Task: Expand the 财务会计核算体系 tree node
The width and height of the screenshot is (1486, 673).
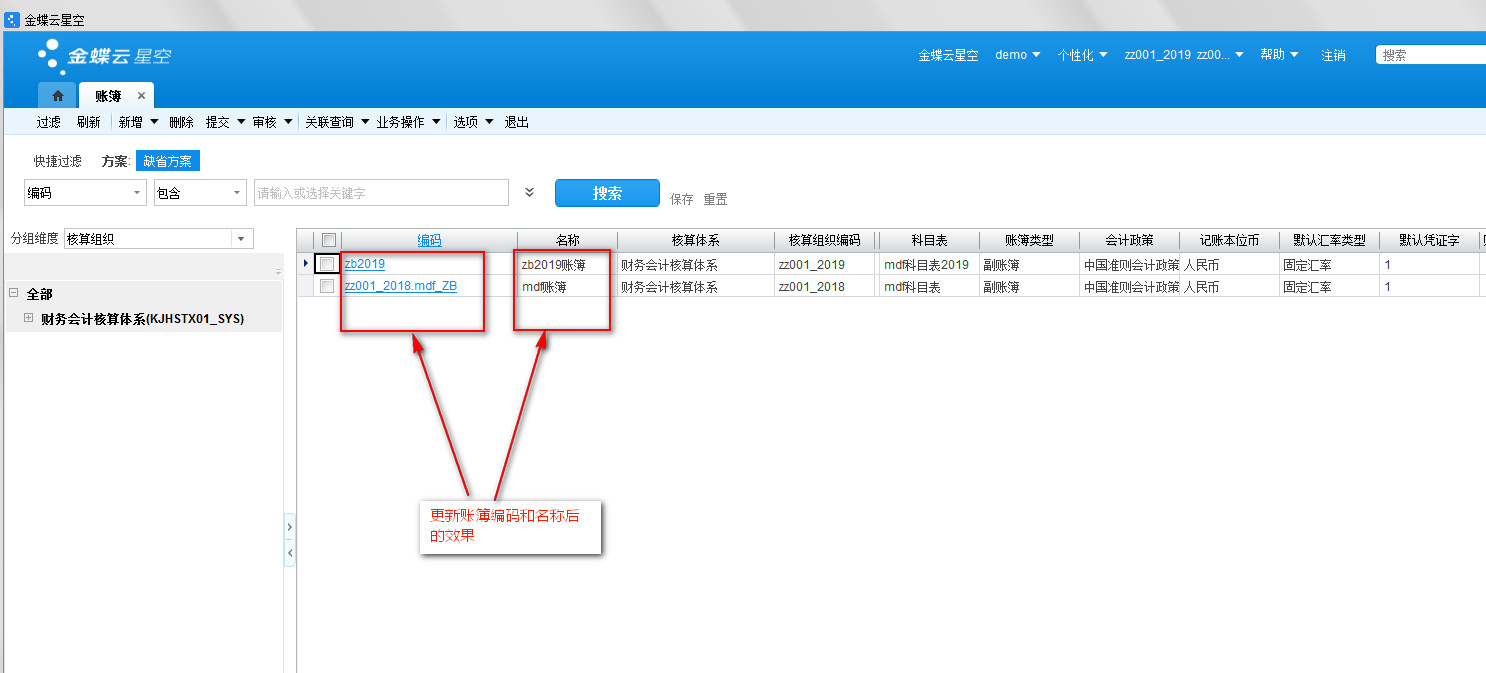Action: pos(29,318)
